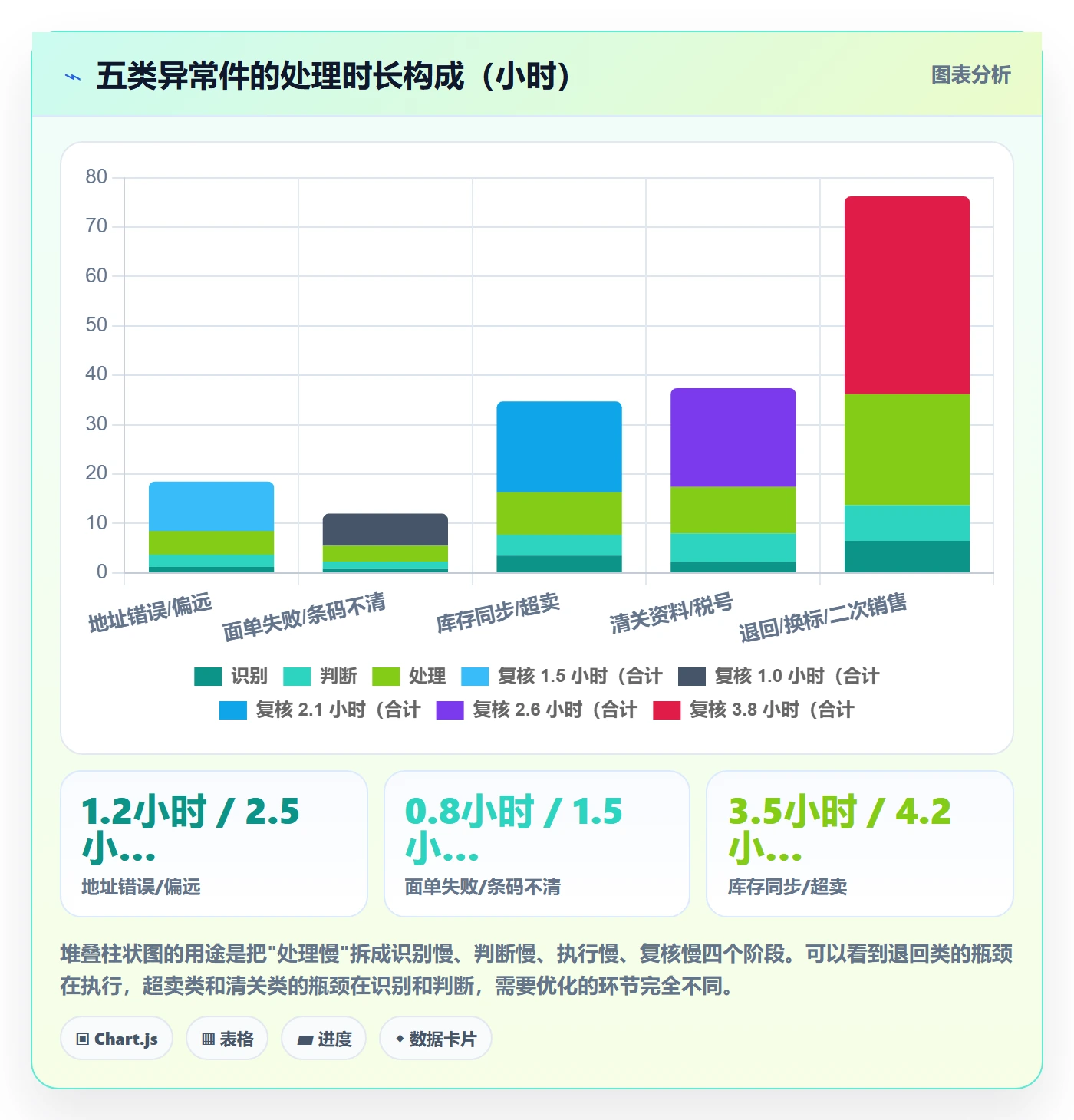Click the green segment of 退回/换标/二次销售 bar

[x=907, y=450]
